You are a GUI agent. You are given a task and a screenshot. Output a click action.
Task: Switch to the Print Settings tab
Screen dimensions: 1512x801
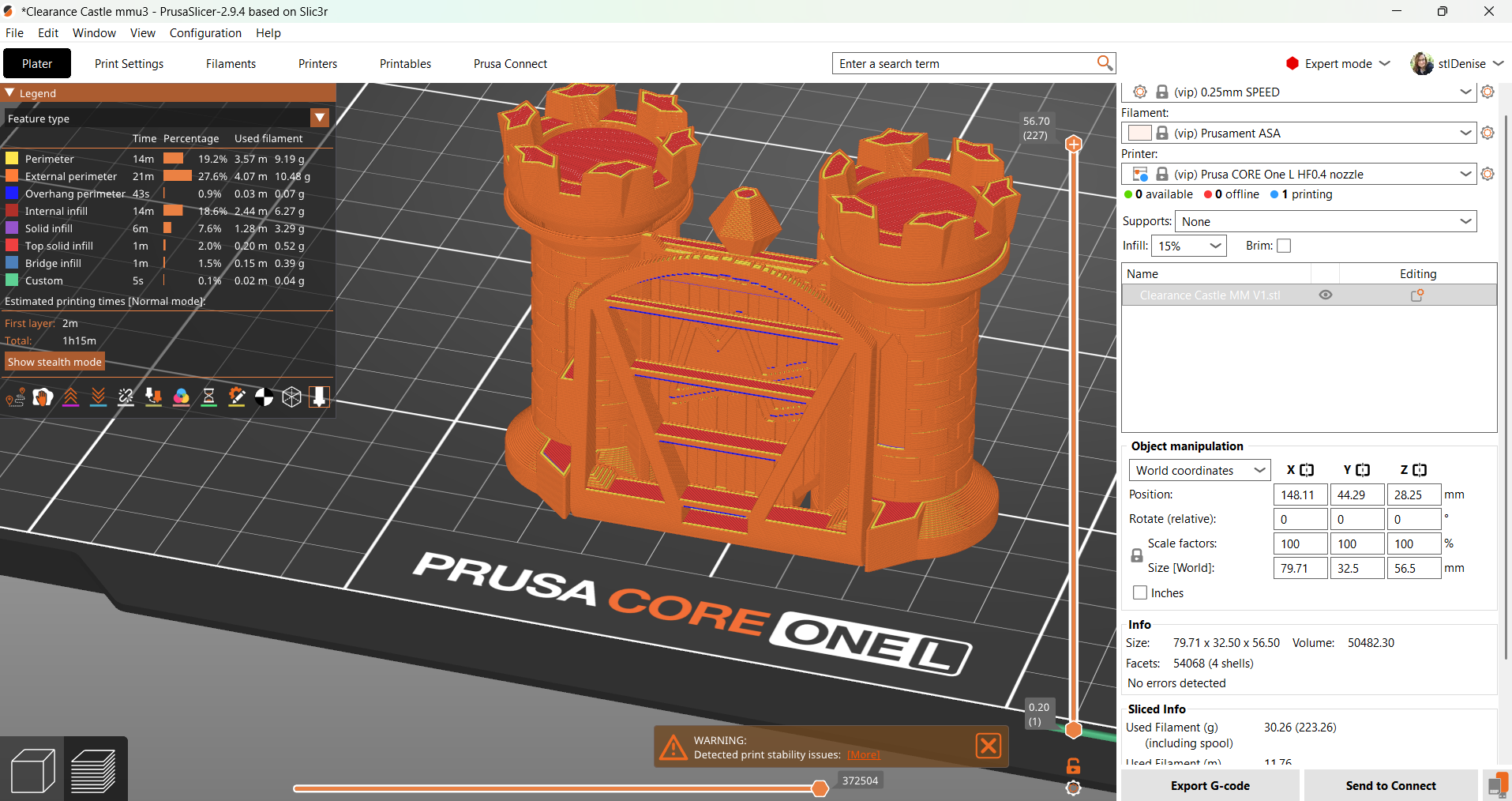click(129, 63)
